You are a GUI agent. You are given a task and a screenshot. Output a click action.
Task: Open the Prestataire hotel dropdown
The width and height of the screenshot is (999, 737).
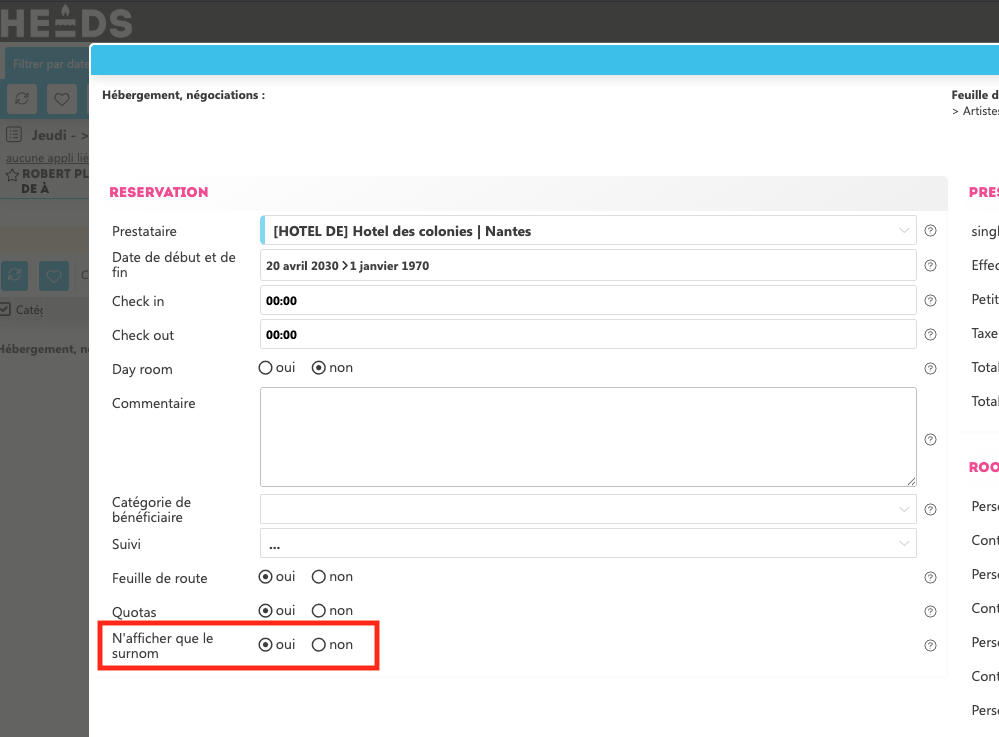tap(588, 231)
